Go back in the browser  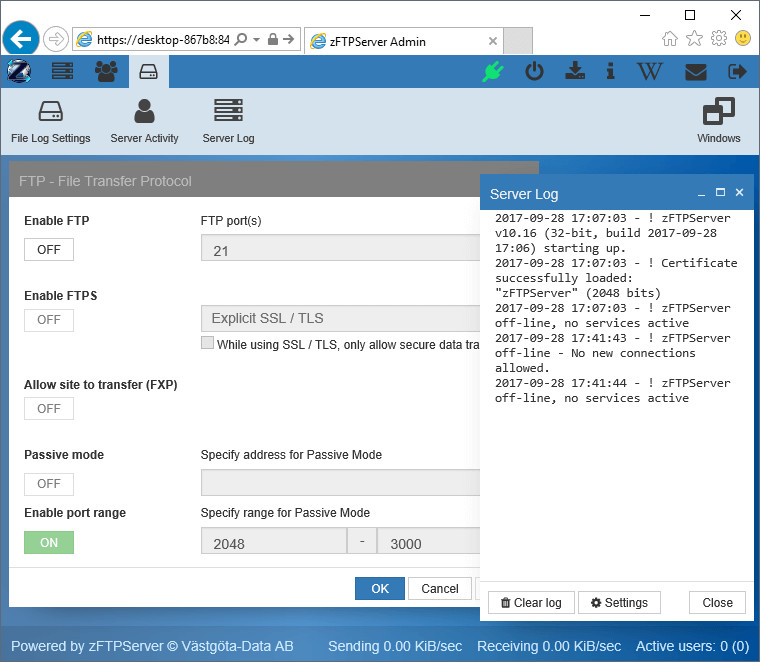(x=21, y=38)
